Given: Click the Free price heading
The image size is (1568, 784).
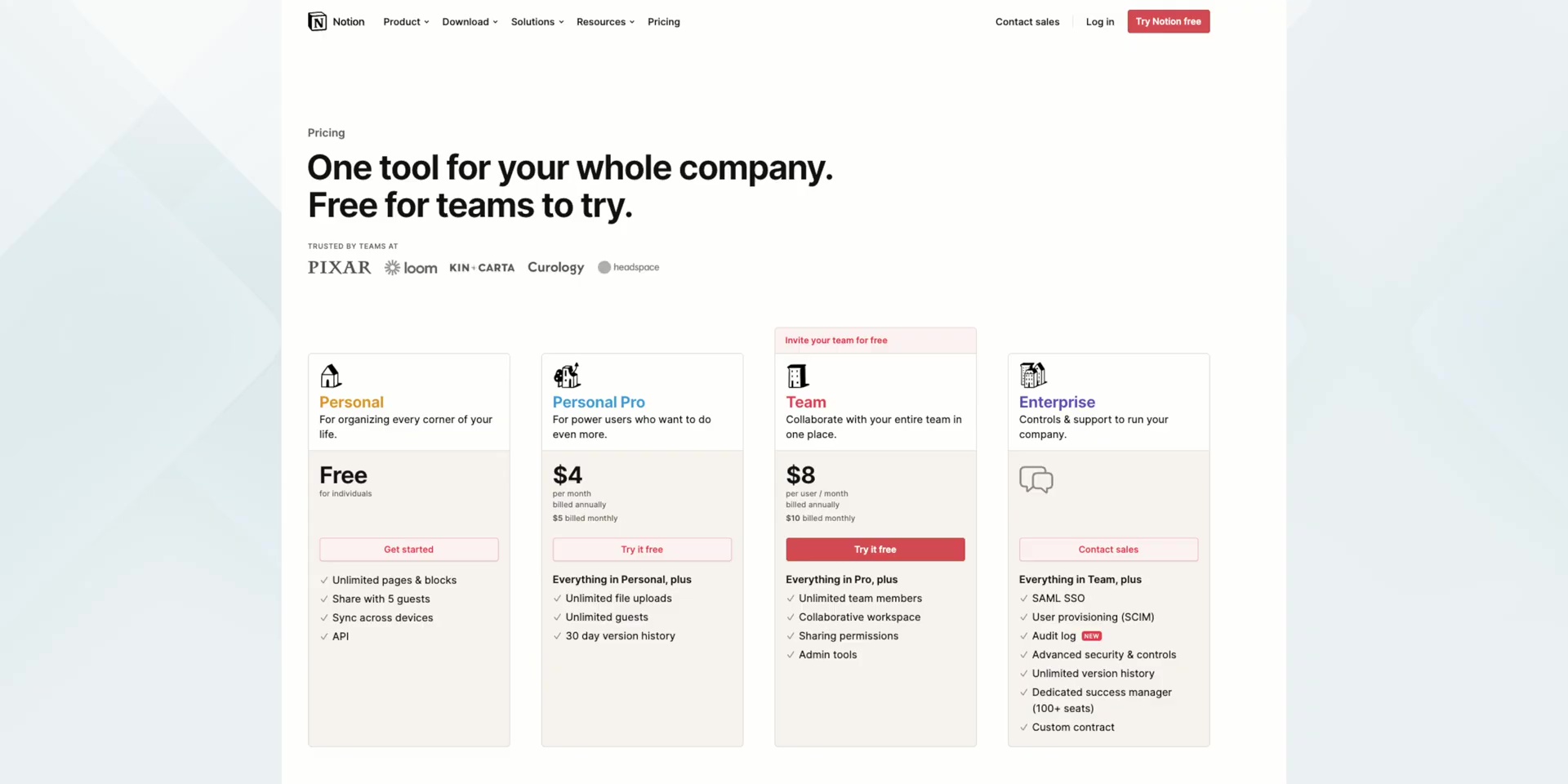Looking at the screenshot, I should pos(343,475).
